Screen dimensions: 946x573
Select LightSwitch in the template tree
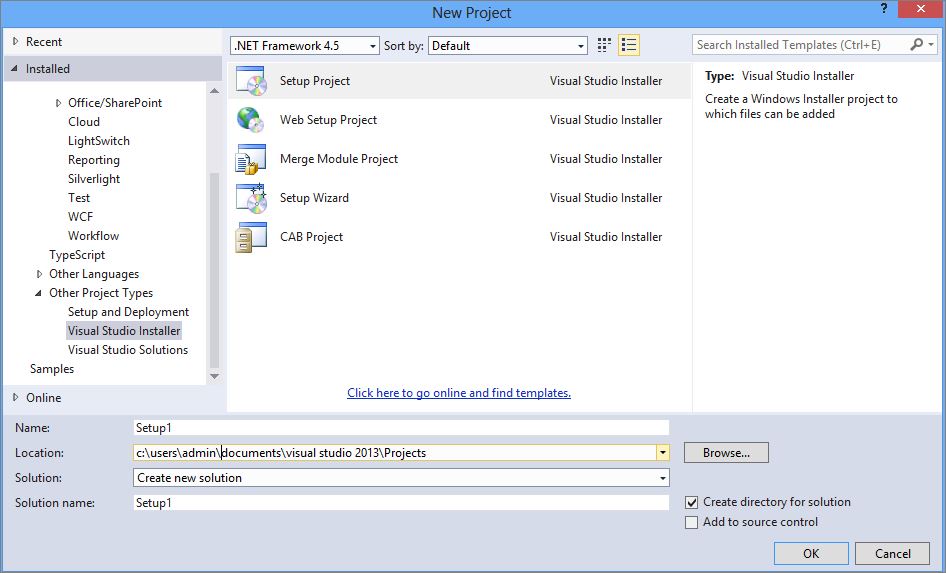coord(99,141)
